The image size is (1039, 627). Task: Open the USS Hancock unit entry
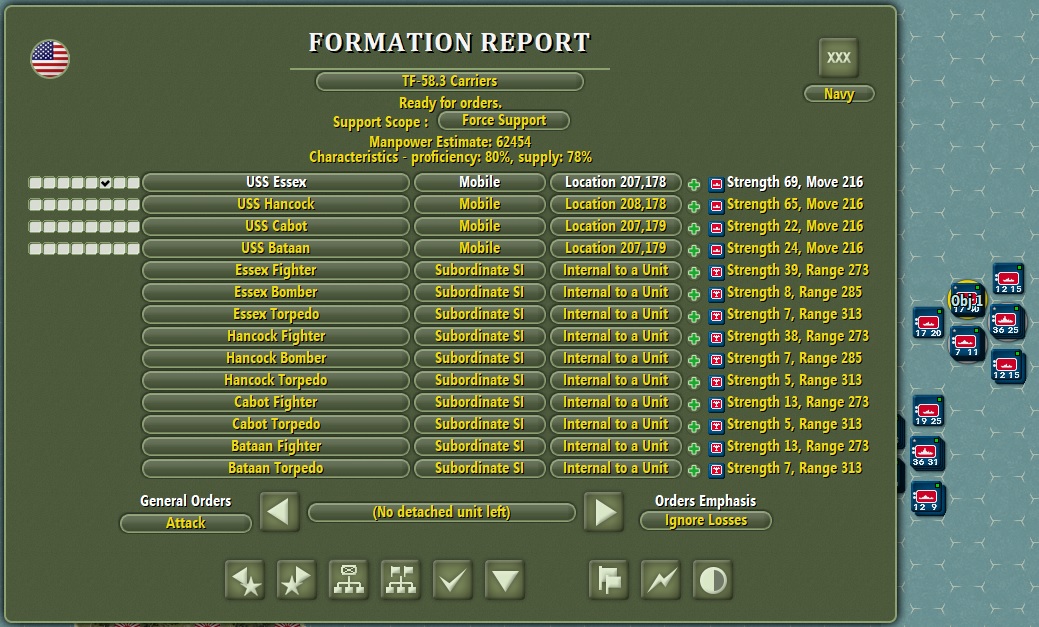click(276, 204)
